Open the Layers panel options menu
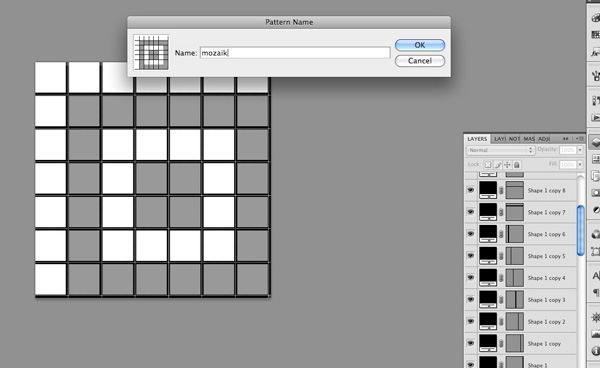600x368 pixels. click(x=580, y=139)
